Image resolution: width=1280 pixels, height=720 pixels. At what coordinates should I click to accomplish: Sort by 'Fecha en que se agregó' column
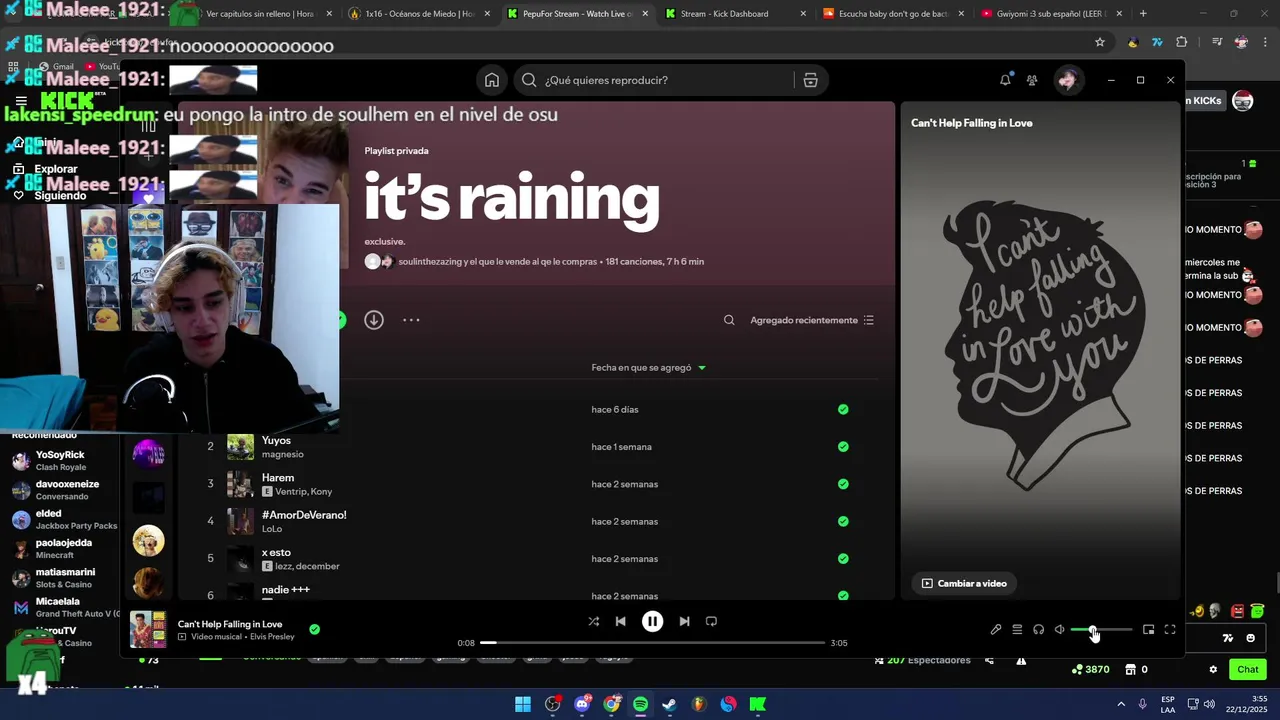click(648, 367)
